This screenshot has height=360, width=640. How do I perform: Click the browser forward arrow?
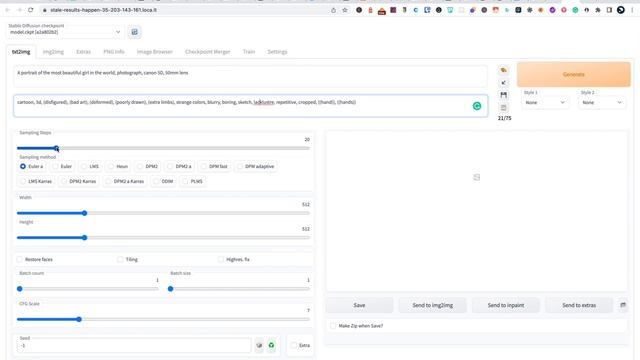[x=19, y=10]
